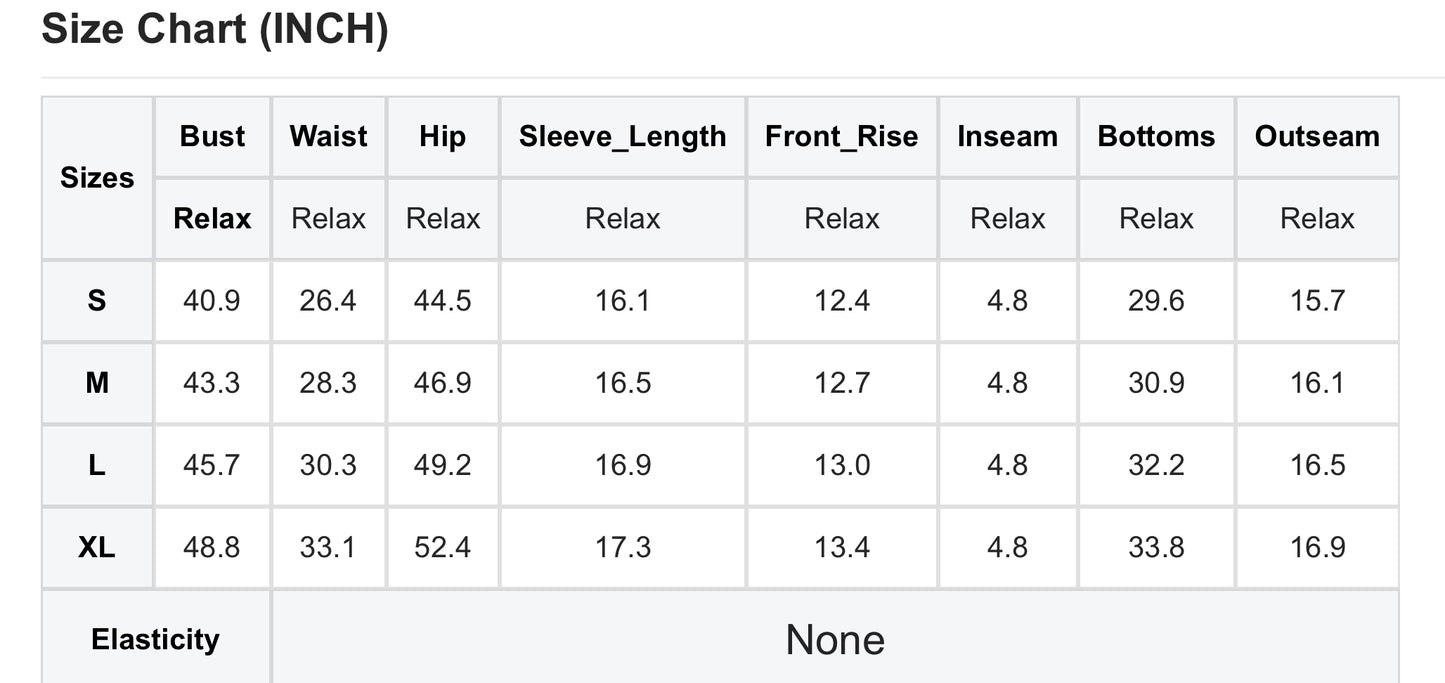Click the Size Chart (INCH) heading
The image size is (1445, 683).
coord(214,30)
